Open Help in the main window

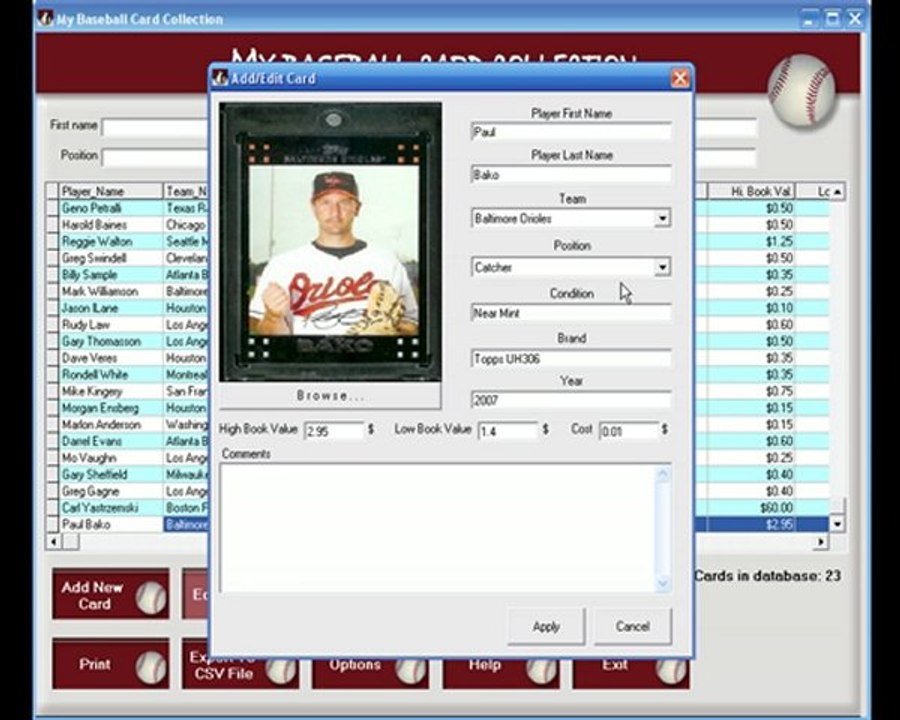(x=501, y=673)
